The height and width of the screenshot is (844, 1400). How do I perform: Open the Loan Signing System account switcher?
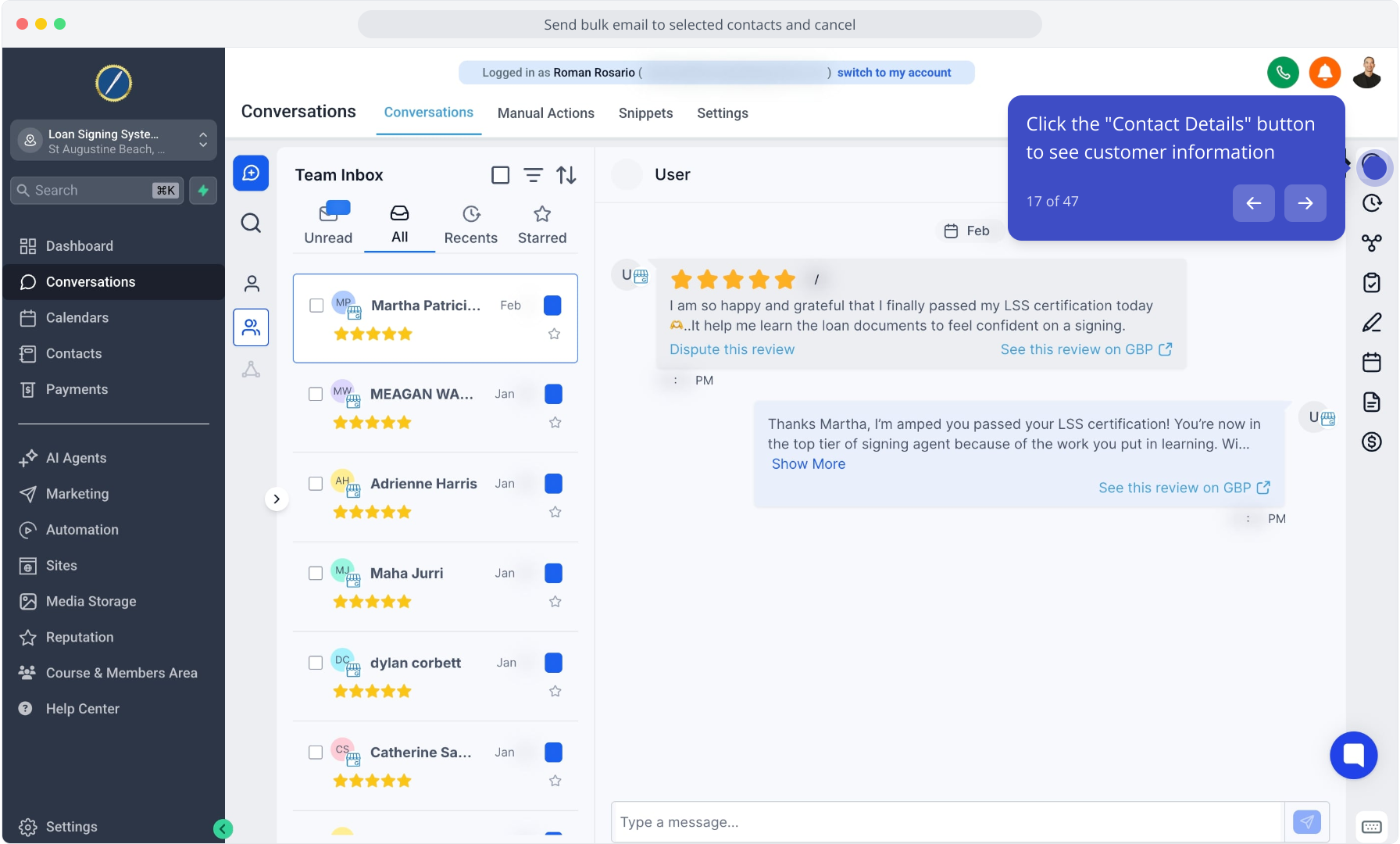pyautogui.click(x=113, y=141)
